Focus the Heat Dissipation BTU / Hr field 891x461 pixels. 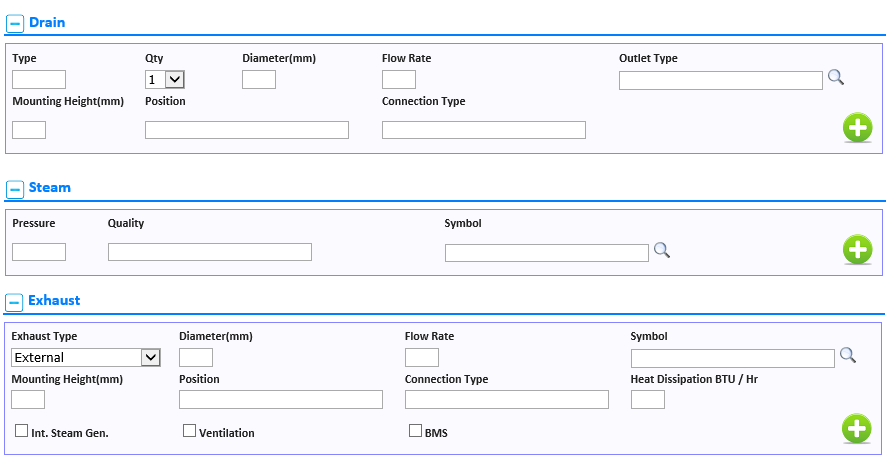pos(648,400)
